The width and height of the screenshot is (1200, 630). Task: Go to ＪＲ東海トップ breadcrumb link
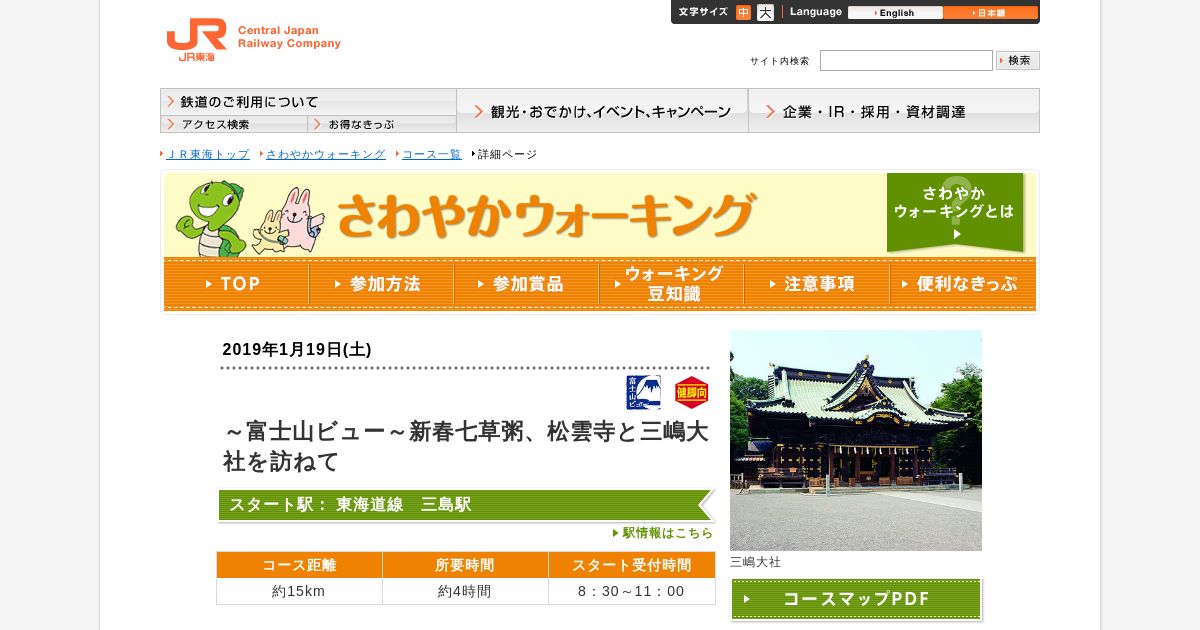pyautogui.click(x=207, y=154)
